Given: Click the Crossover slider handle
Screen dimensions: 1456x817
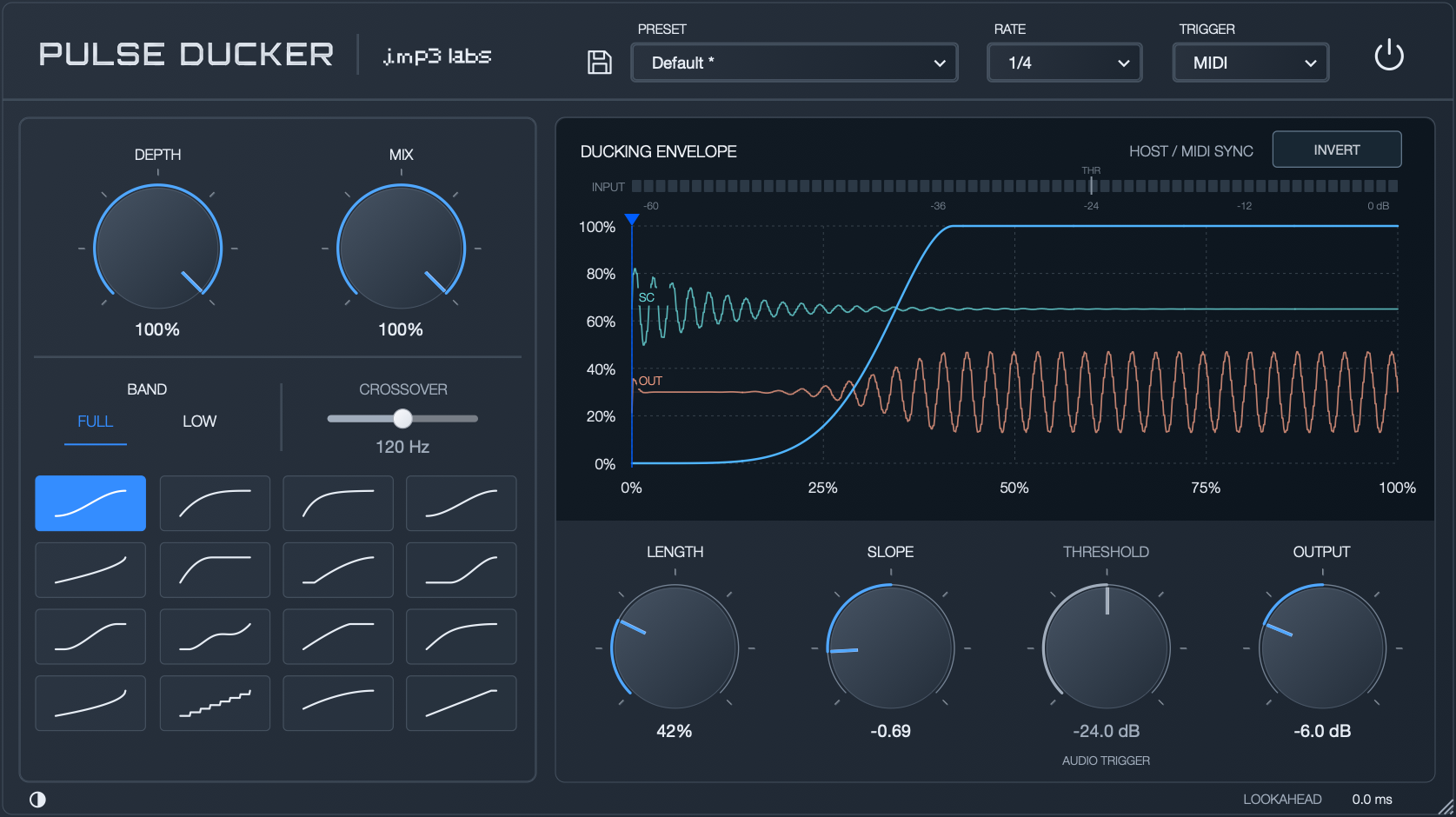Looking at the screenshot, I should (x=402, y=419).
